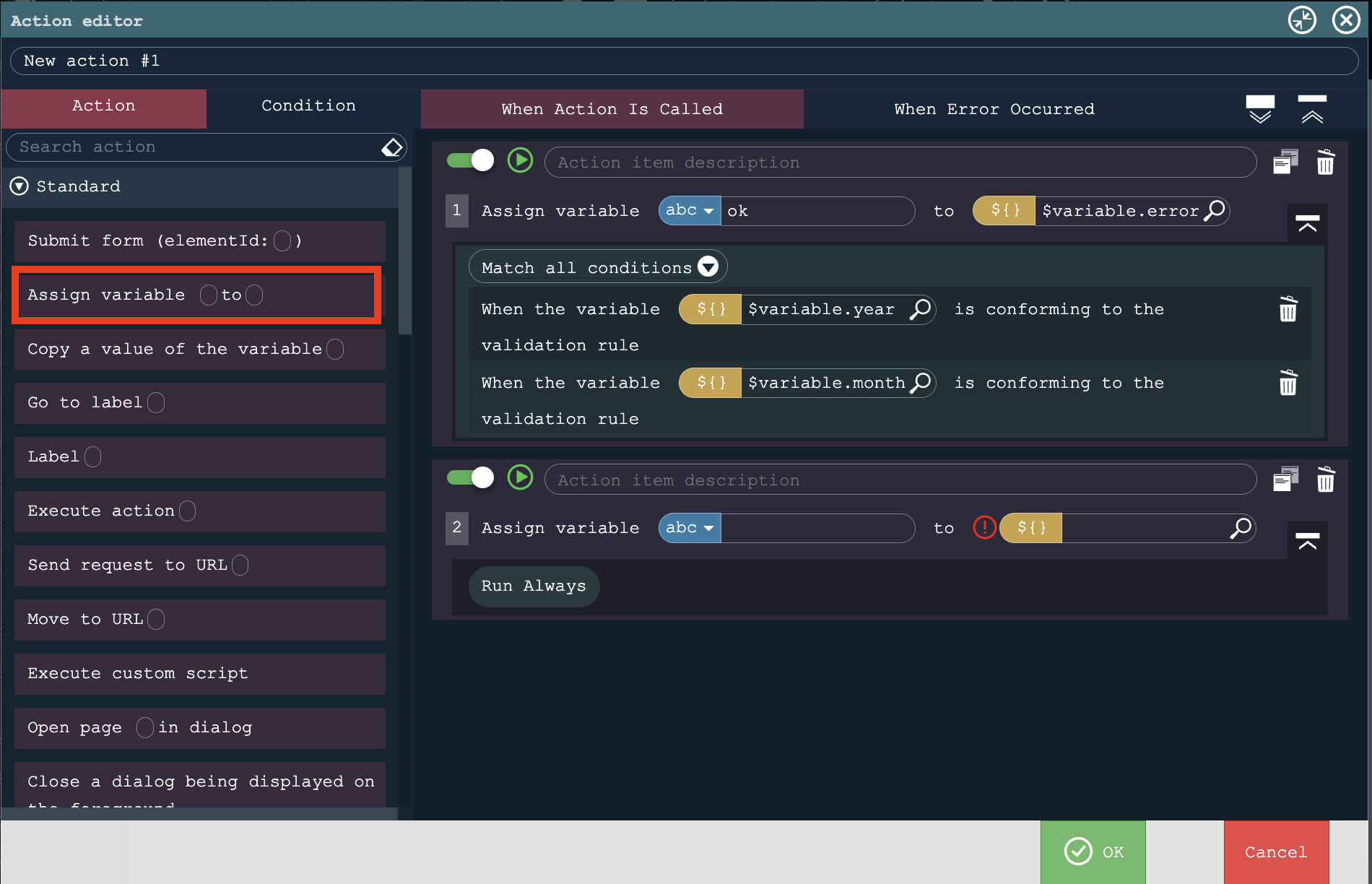The image size is (1372, 884).
Task: Delete the $variable.year condition row
Action: [x=1288, y=309]
